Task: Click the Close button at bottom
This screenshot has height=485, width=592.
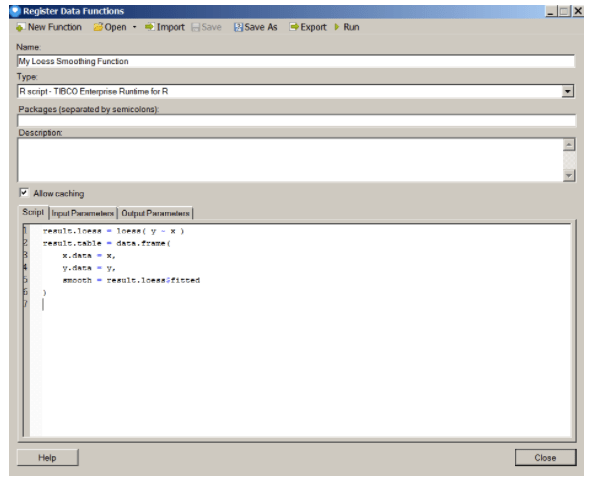Action: pyautogui.click(x=545, y=457)
